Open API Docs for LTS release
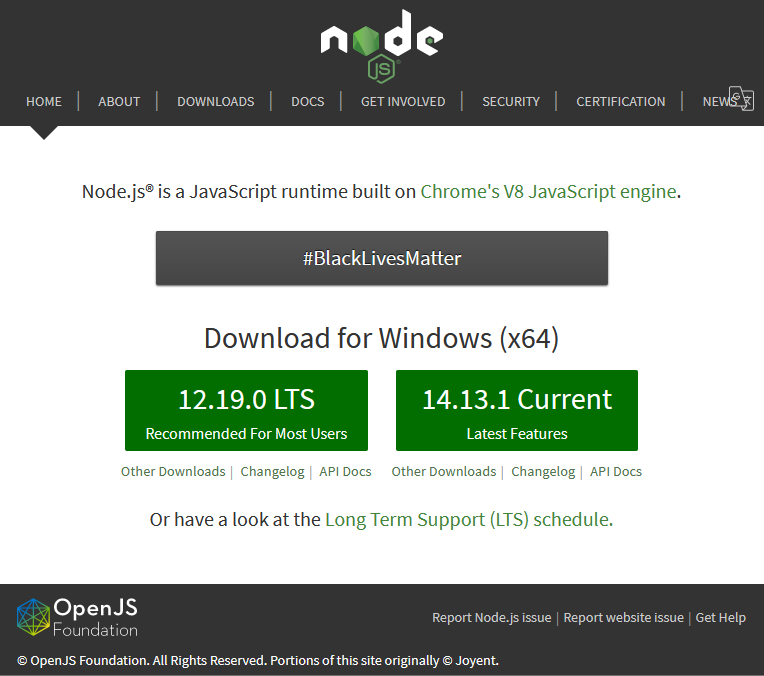The height and width of the screenshot is (676, 764). click(x=345, y=471)
